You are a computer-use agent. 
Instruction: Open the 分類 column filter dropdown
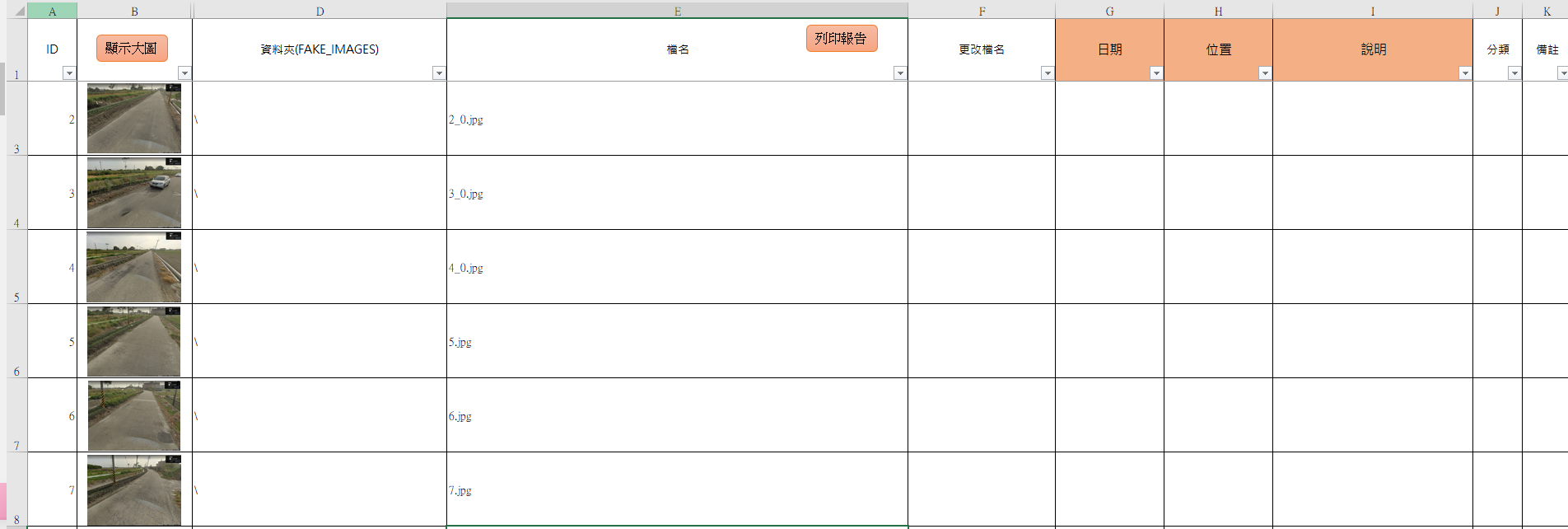pyautogui.click(x=1514, y=73)
